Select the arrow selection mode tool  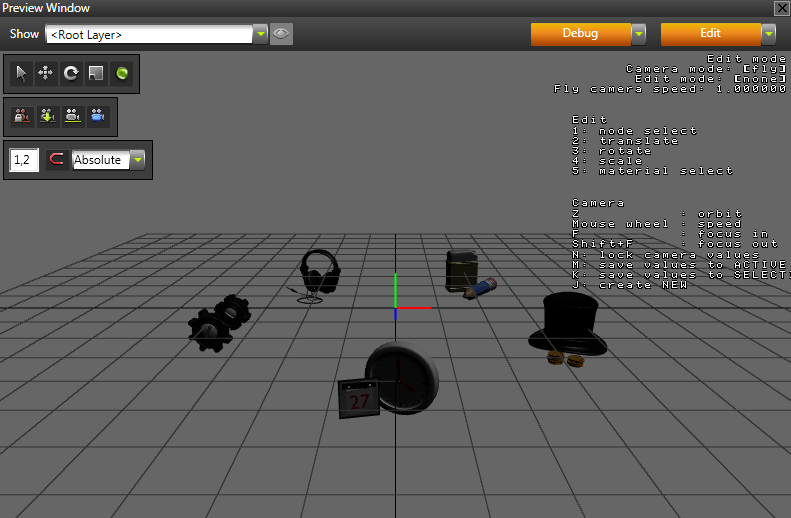(21, 73)
